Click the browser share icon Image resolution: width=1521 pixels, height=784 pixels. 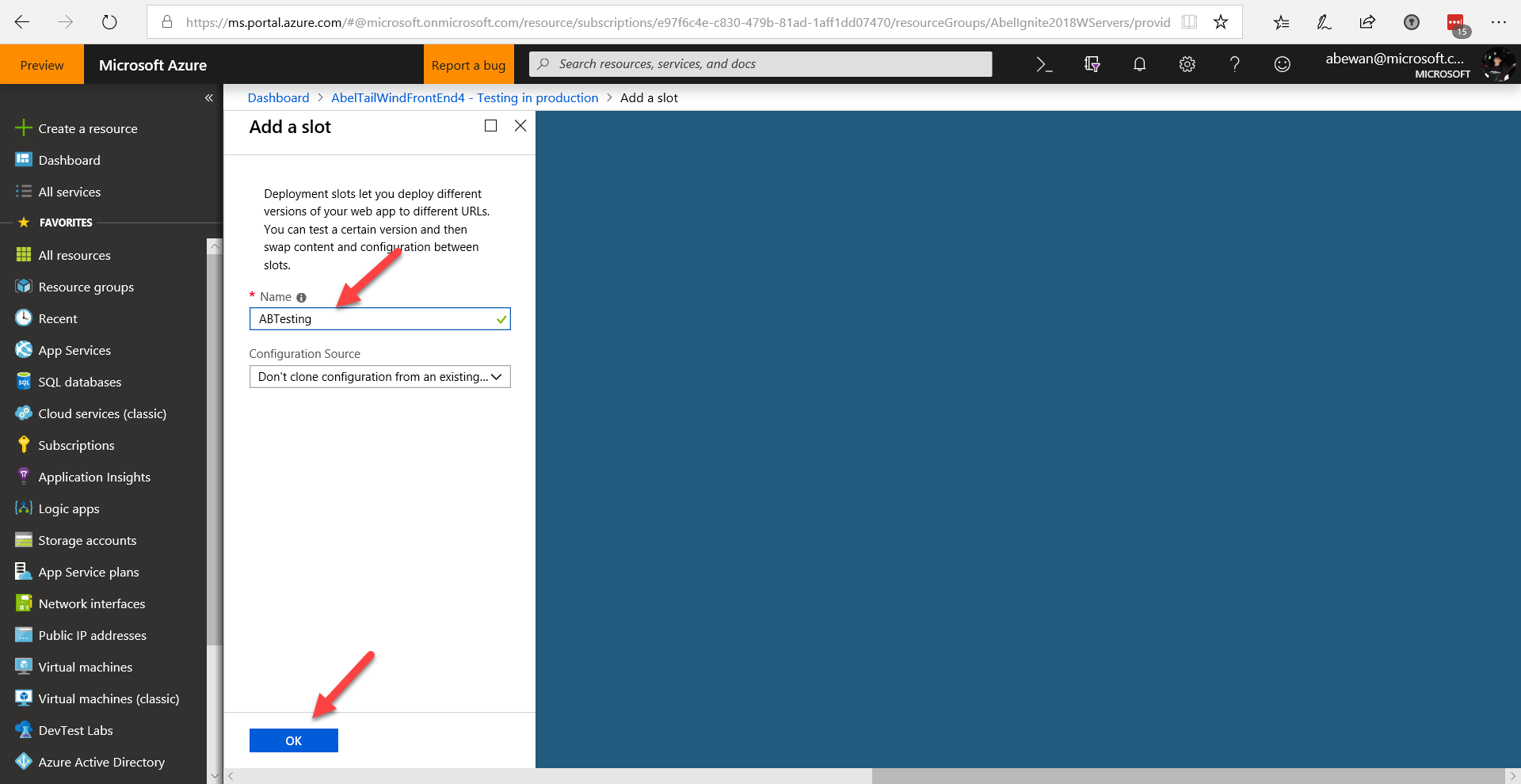[x=1367, y=22]
